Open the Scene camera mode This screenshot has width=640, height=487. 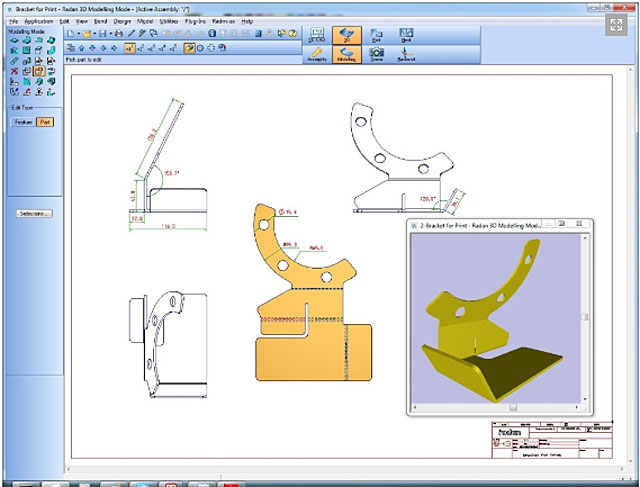click(376, 54)
